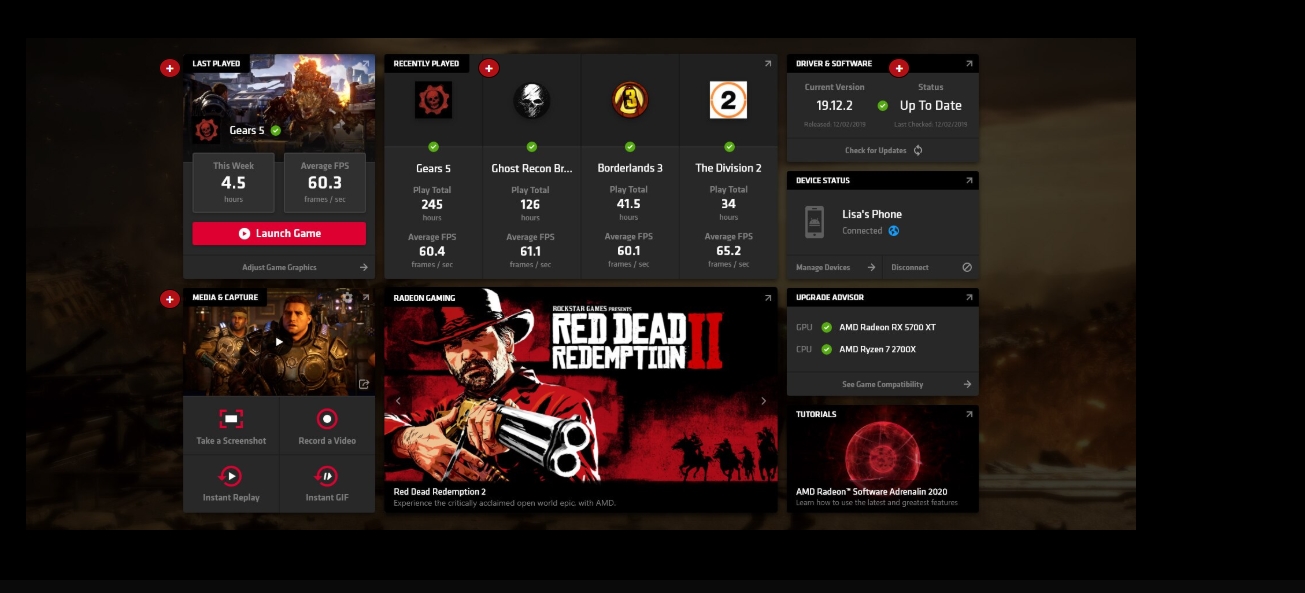Click the Gears 5 logo in Last Played
Image resolution: width=1305 pixels, height=593 pixels.
pyautogui.click(x=207, y=130)
